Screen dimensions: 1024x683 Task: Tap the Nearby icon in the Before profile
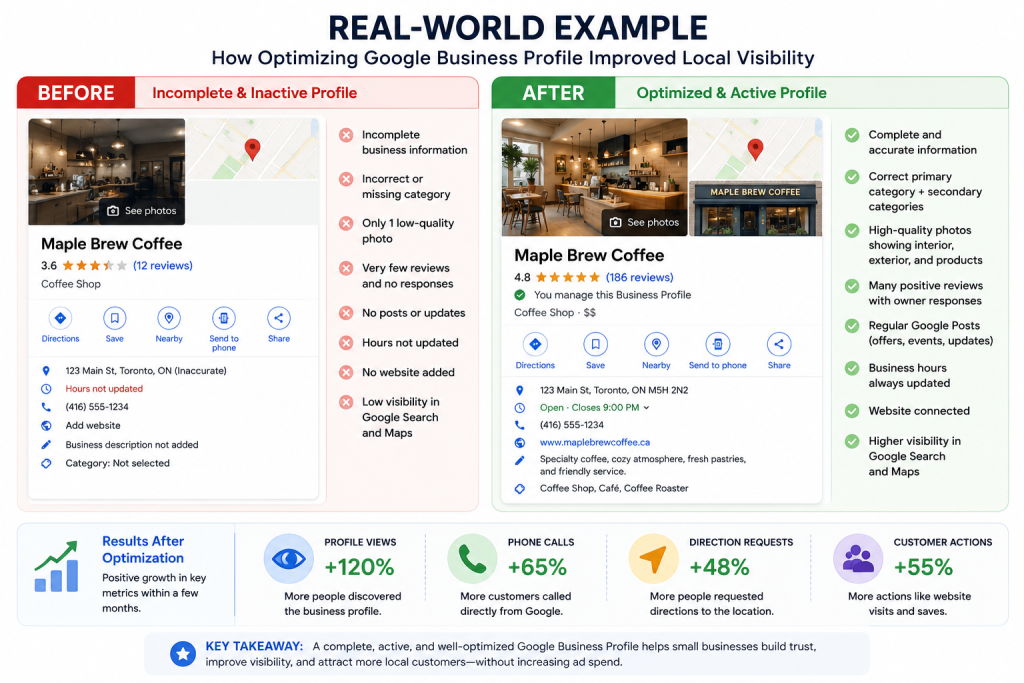coord(168,318)
